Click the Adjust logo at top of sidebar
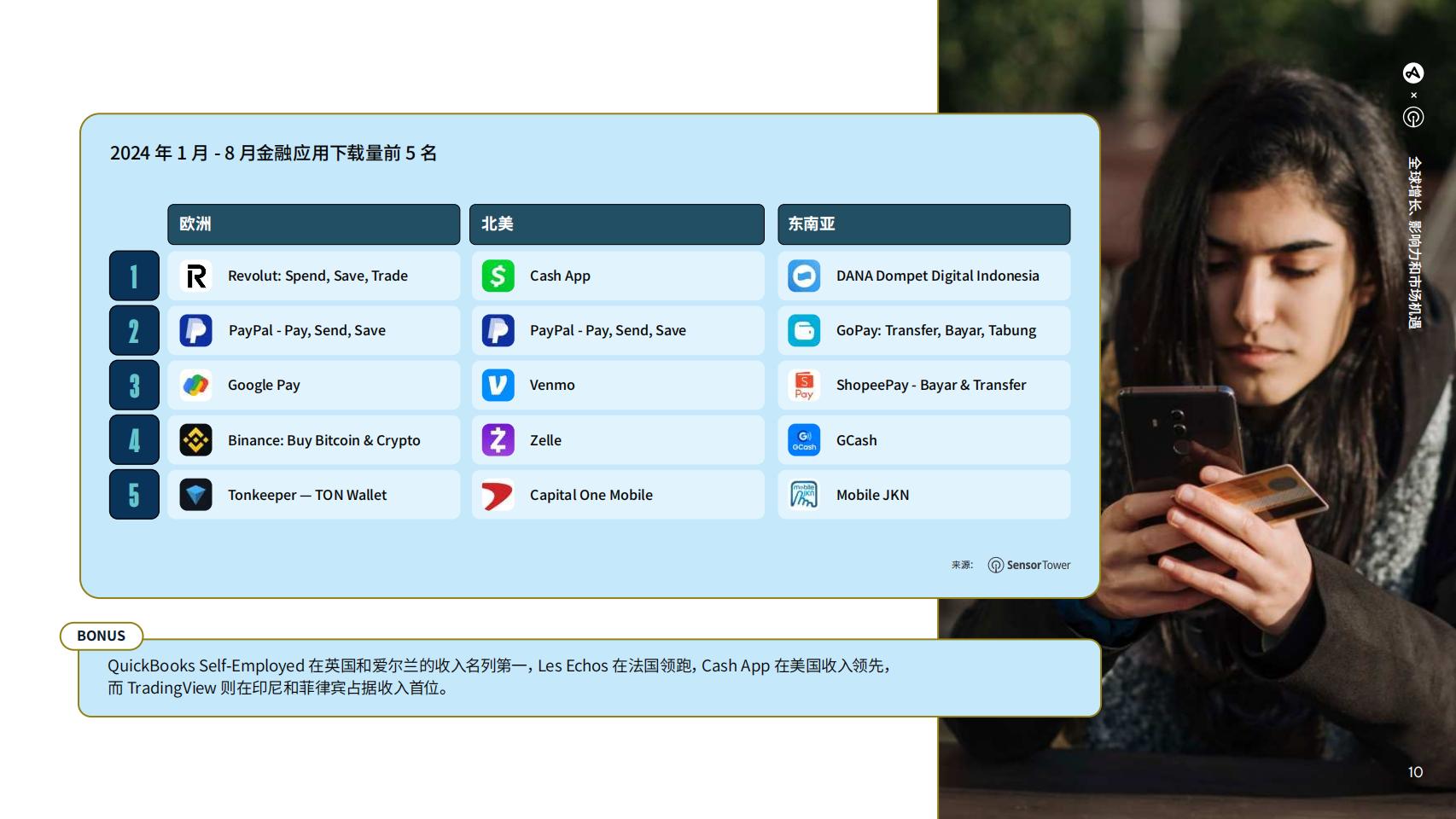This screenshot has width=1456, height=819. [x=1413, y=73]
